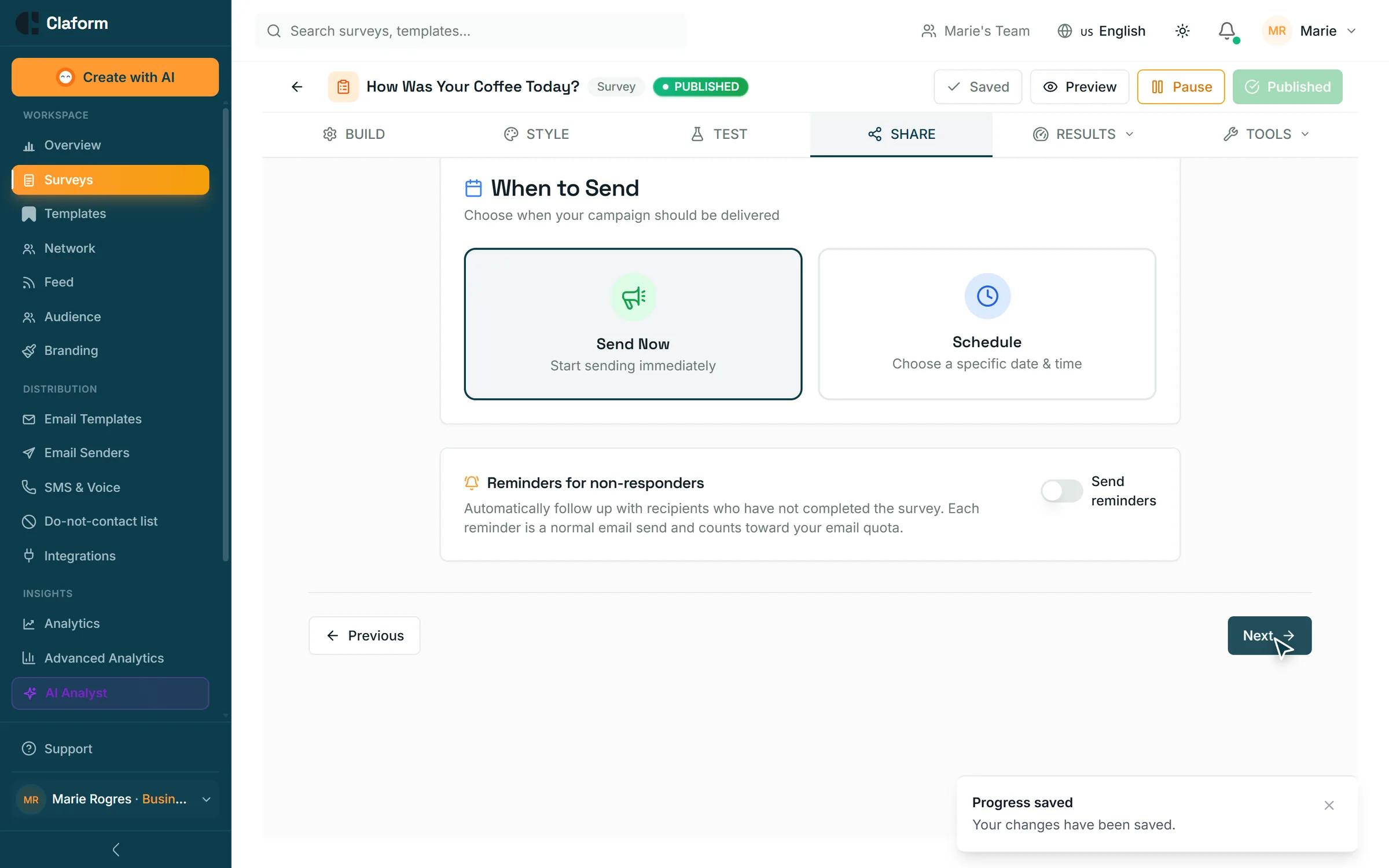Open Advanced Analytics in the sidebar
The image size is (1389, 868).
(110, 658)
